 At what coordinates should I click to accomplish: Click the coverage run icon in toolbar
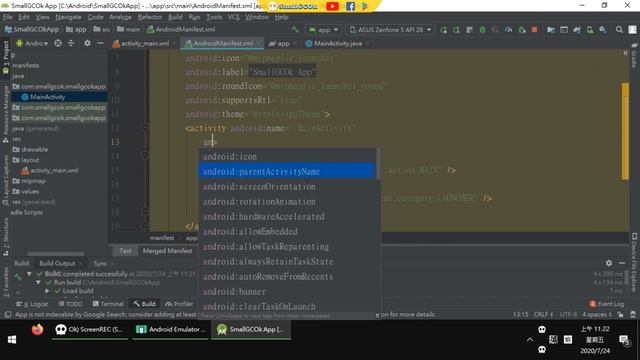[496, 30]
